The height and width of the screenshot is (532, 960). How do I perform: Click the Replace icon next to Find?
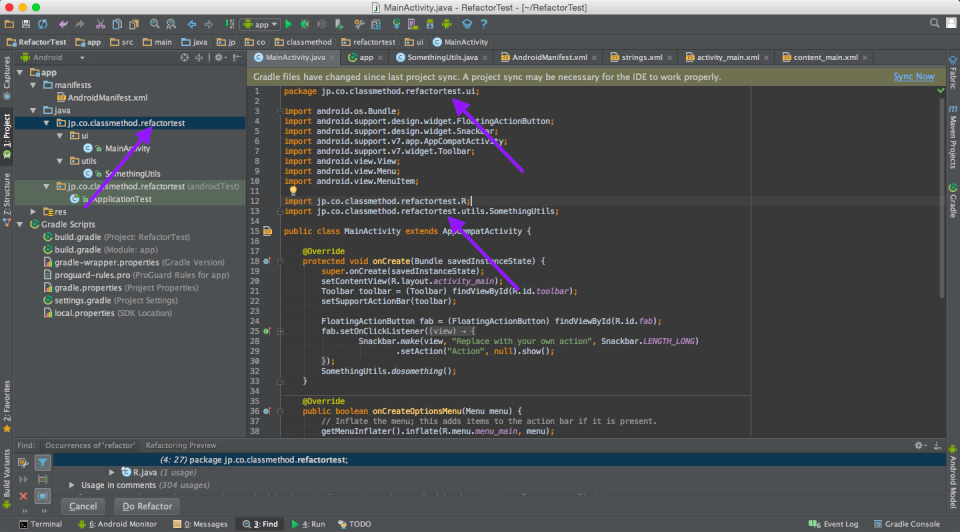click(171, 24)
